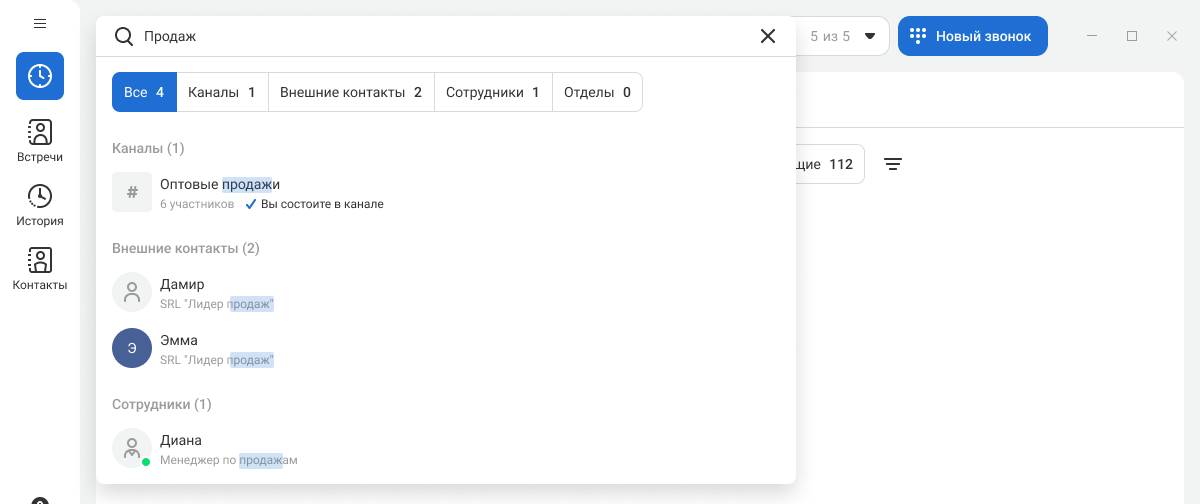Click the active clock icon in the sidebar
1200x504 pixels.
click(40, 76)
